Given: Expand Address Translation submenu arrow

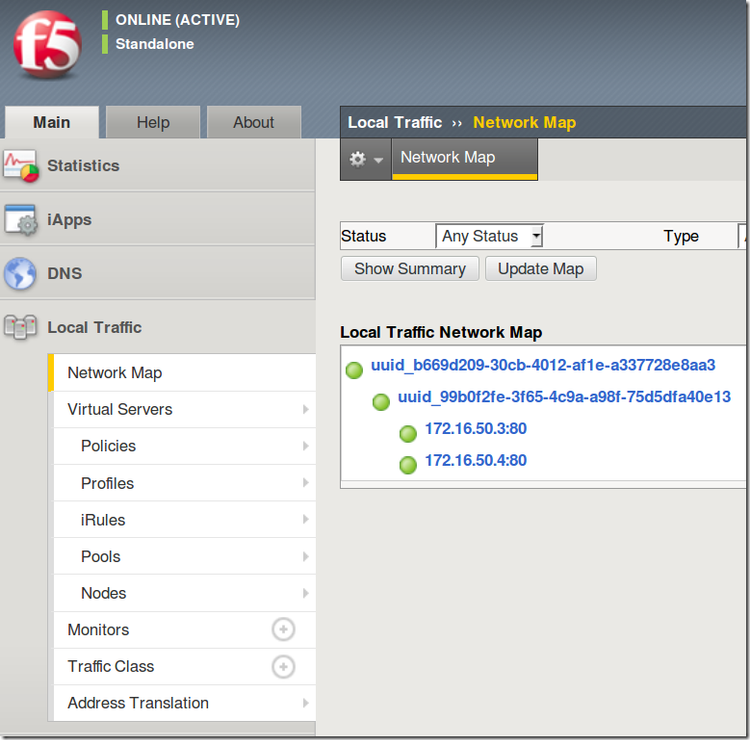Looking at the screenshot, I should (x=306, y=703).
